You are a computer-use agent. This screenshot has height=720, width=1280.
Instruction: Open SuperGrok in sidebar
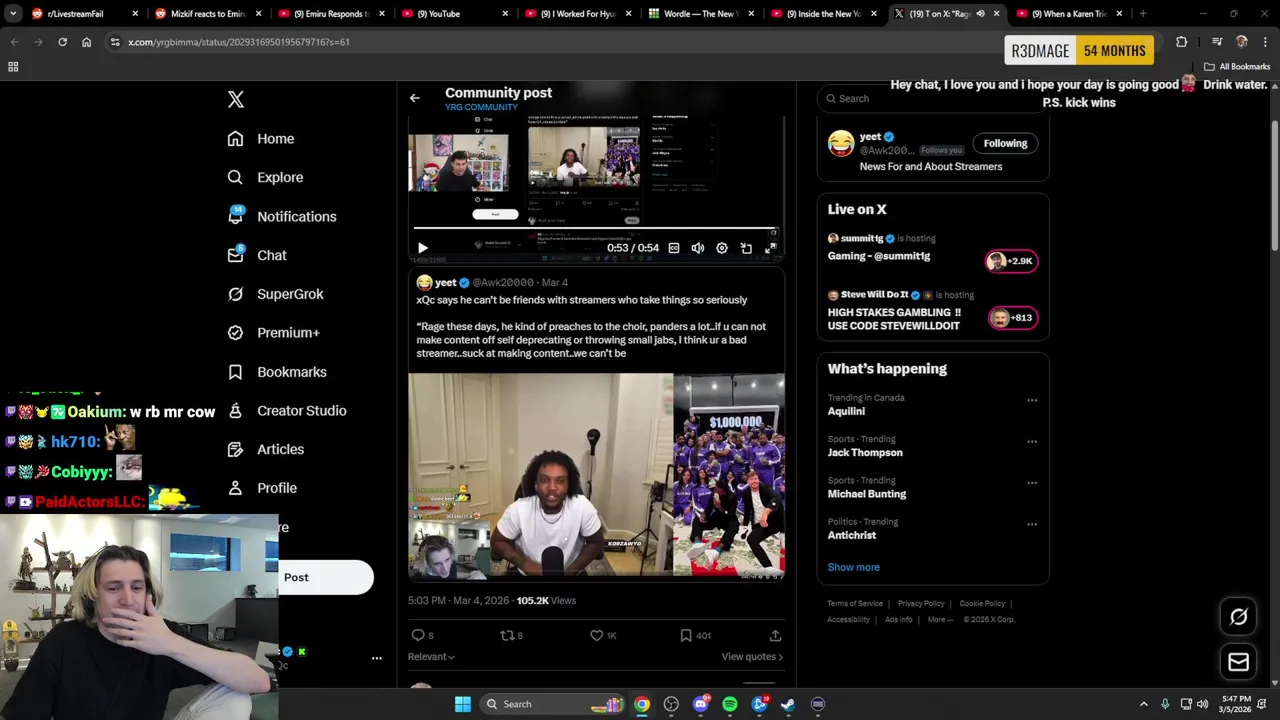[275, 294]
